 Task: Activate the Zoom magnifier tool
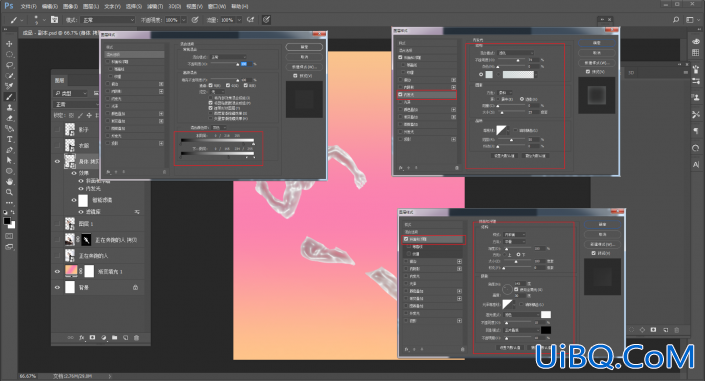(x=9, y=193)
